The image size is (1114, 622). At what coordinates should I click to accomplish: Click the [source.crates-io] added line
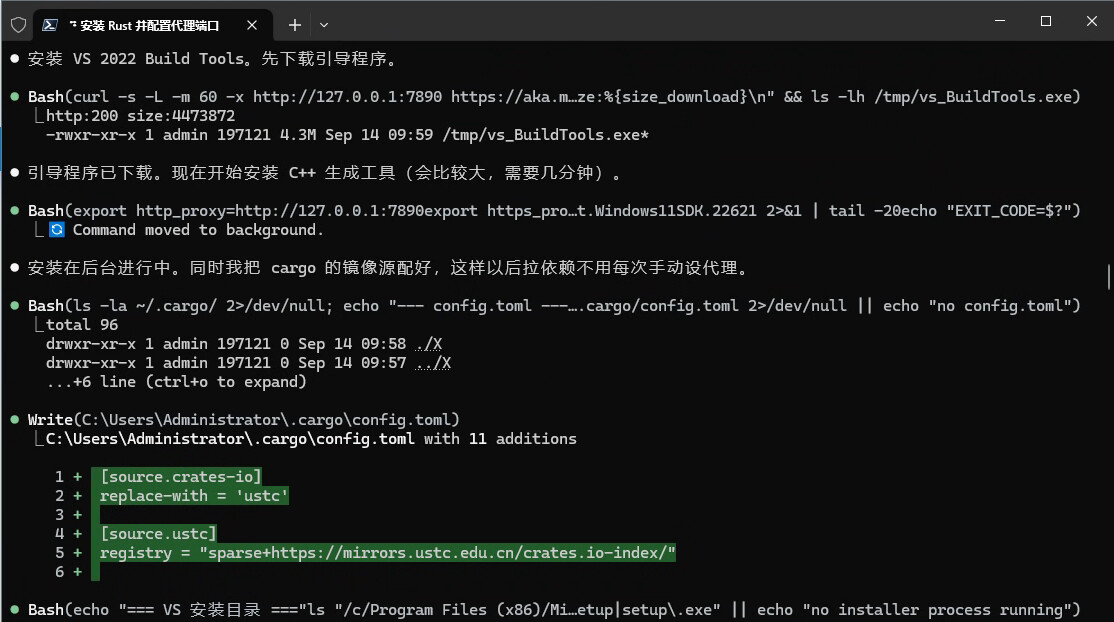180,476
